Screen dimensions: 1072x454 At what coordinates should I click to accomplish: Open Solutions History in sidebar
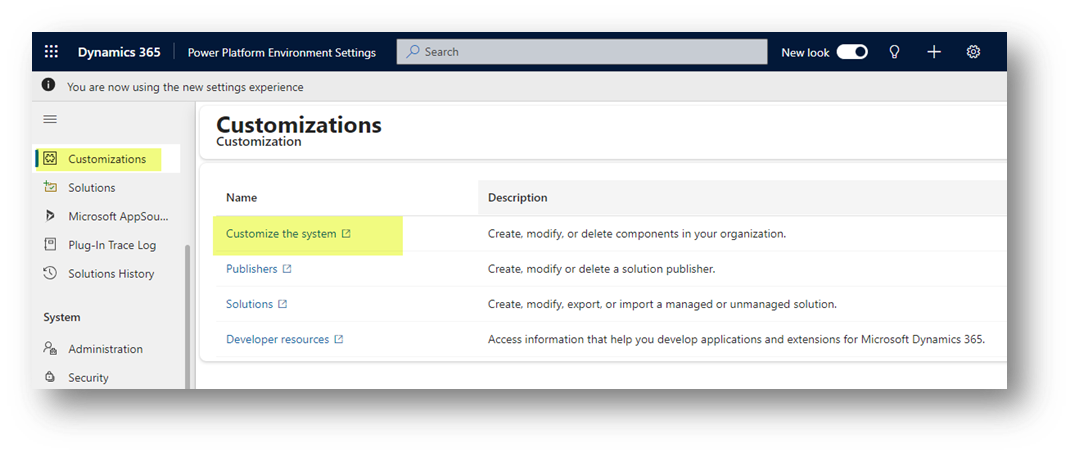pyautogui.click(x=111, y=273)
